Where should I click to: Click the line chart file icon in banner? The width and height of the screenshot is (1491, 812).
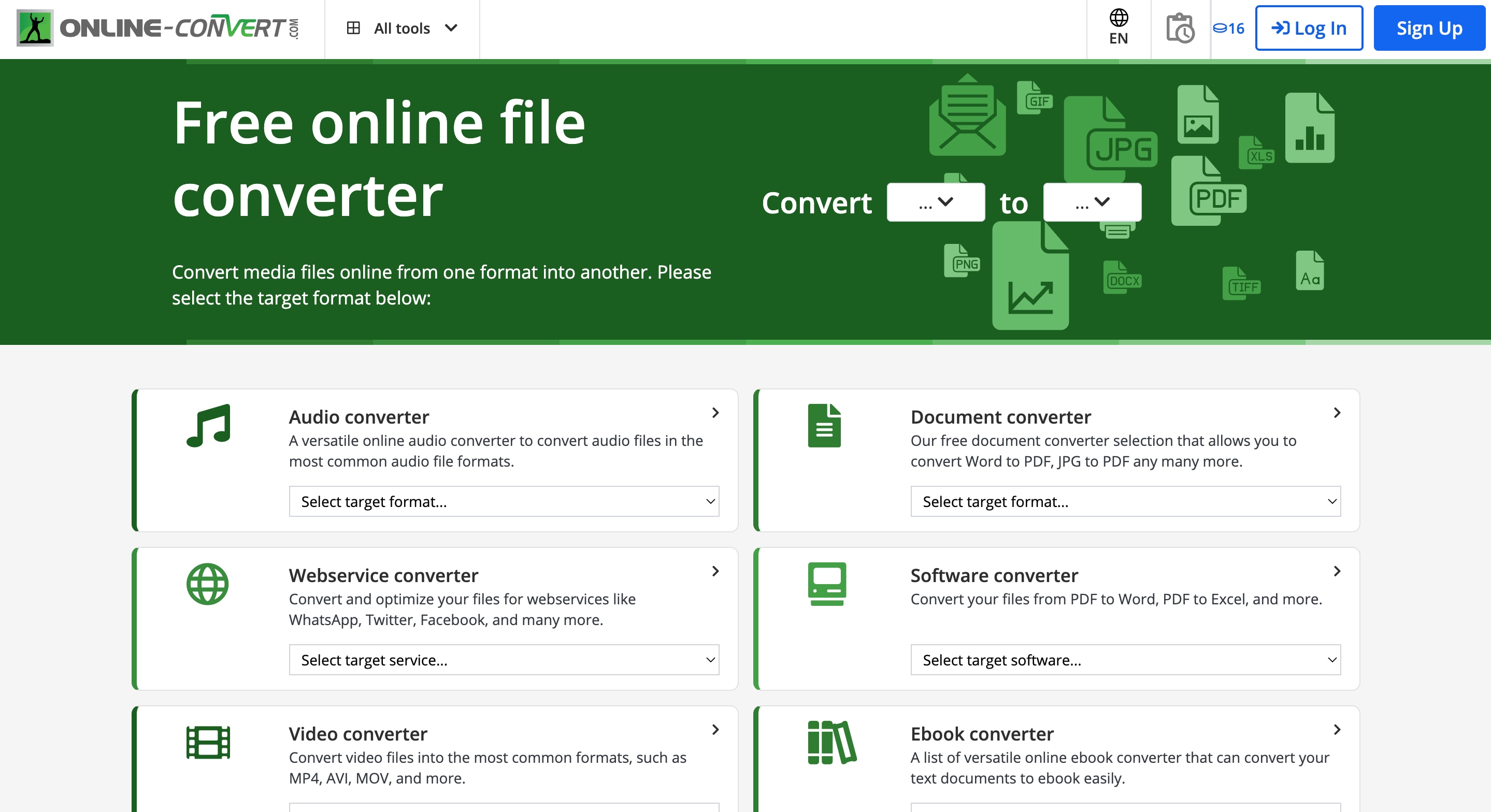1030,276
